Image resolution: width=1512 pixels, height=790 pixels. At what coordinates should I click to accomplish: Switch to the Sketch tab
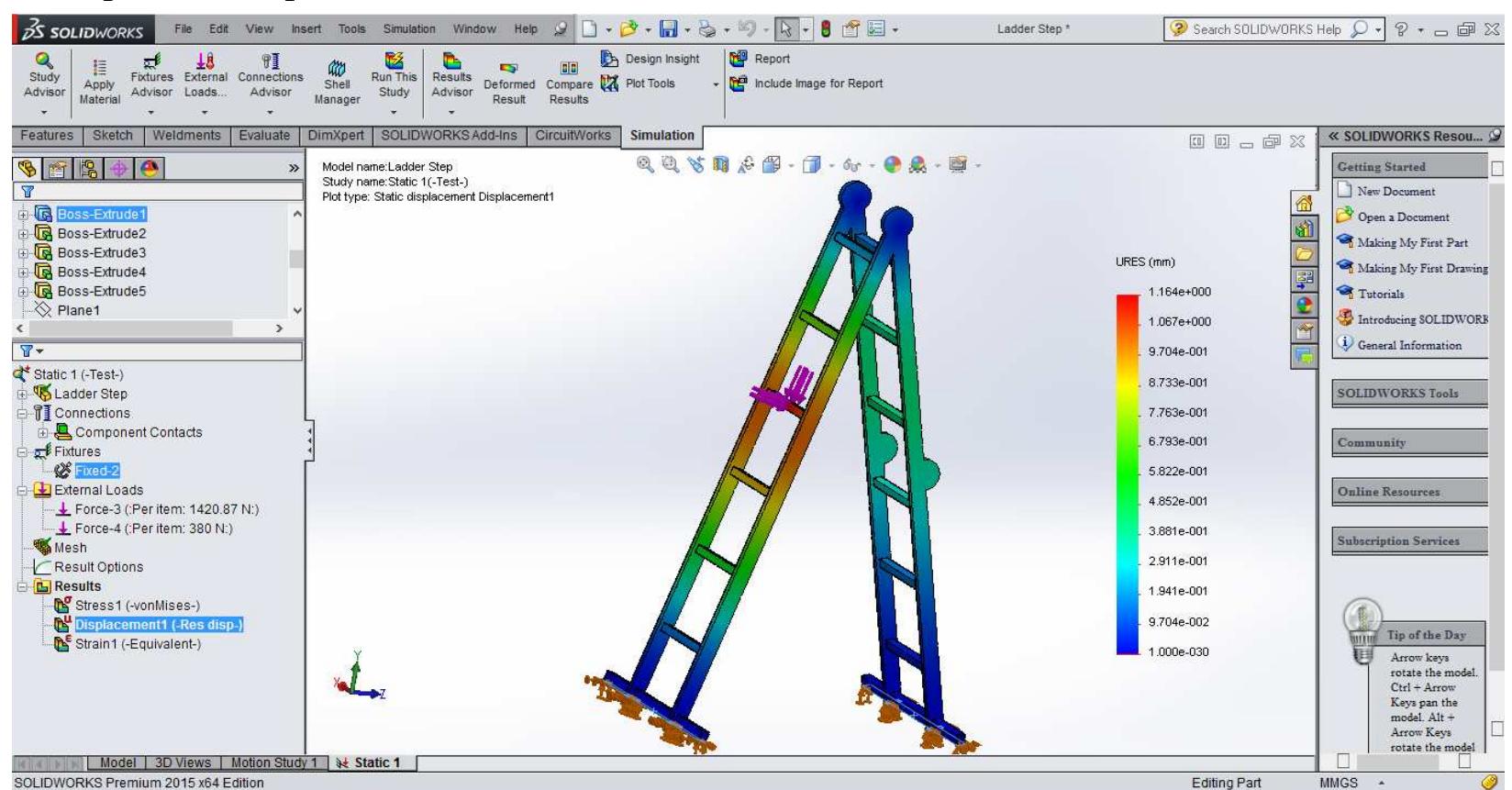(113, 136)
